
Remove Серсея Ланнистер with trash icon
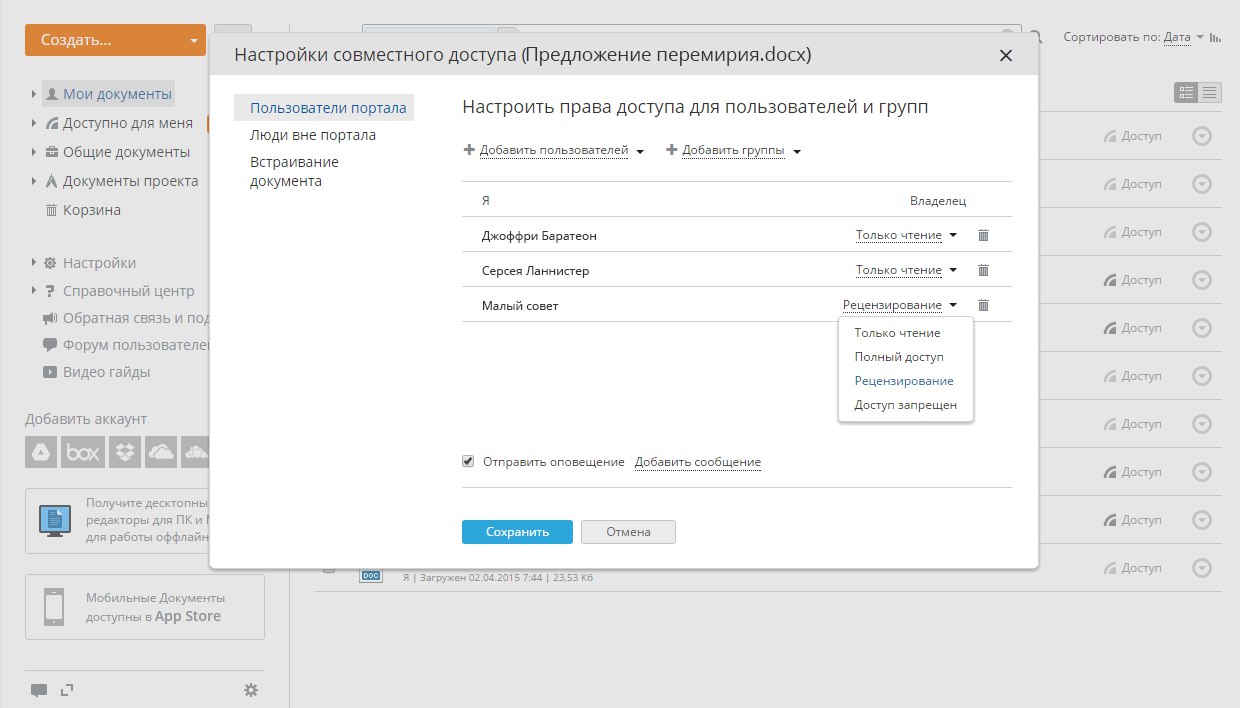pyautogui.click(x=983, y=270)
